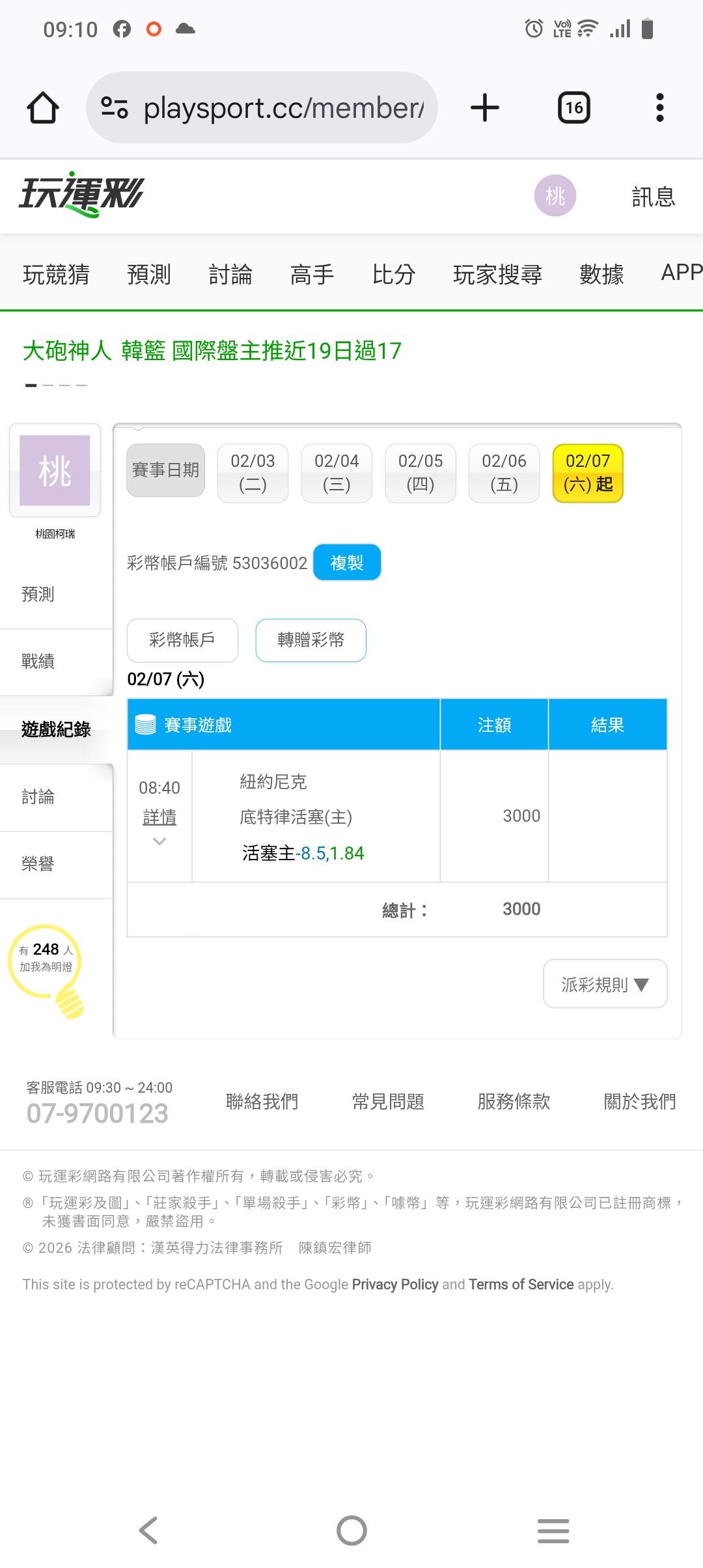Viewport: 703px width, 1568px height.
Task: Expand the 08:40 game details chevron
Action: click(x=159, y=841)
